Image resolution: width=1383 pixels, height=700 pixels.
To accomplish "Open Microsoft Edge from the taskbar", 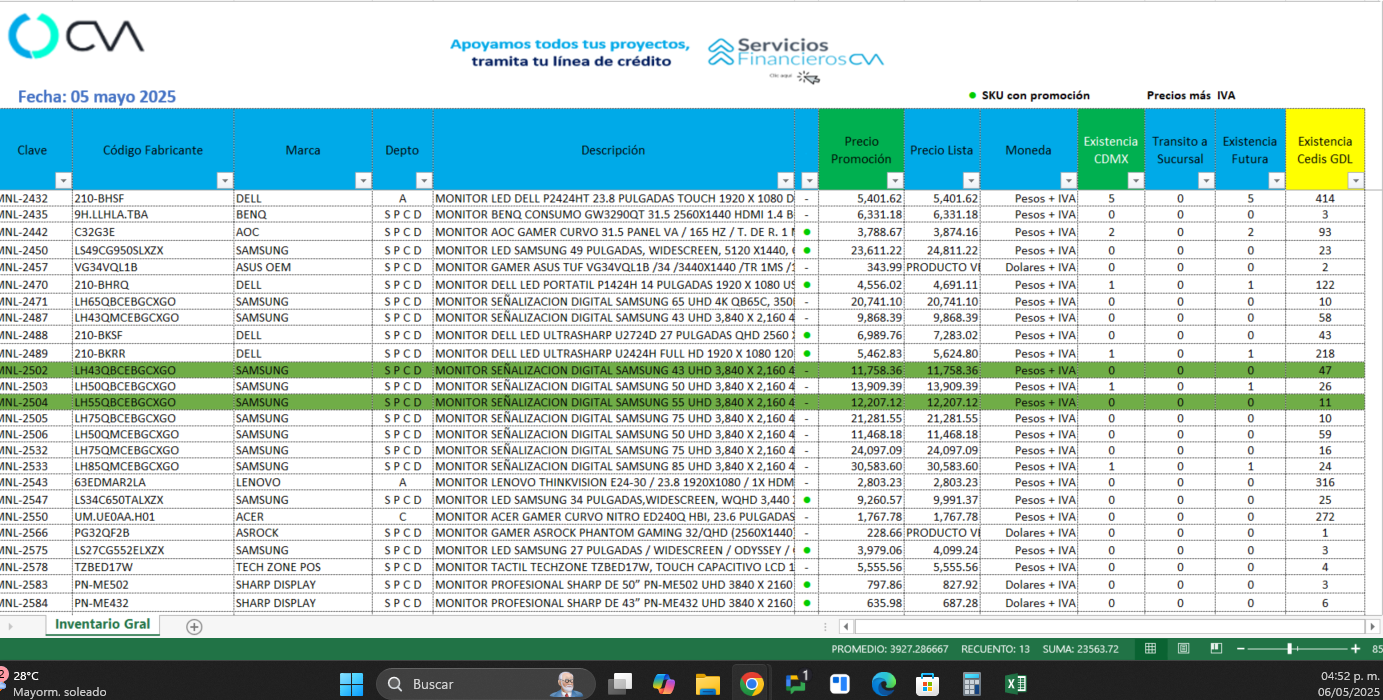I will pos(883,684).
